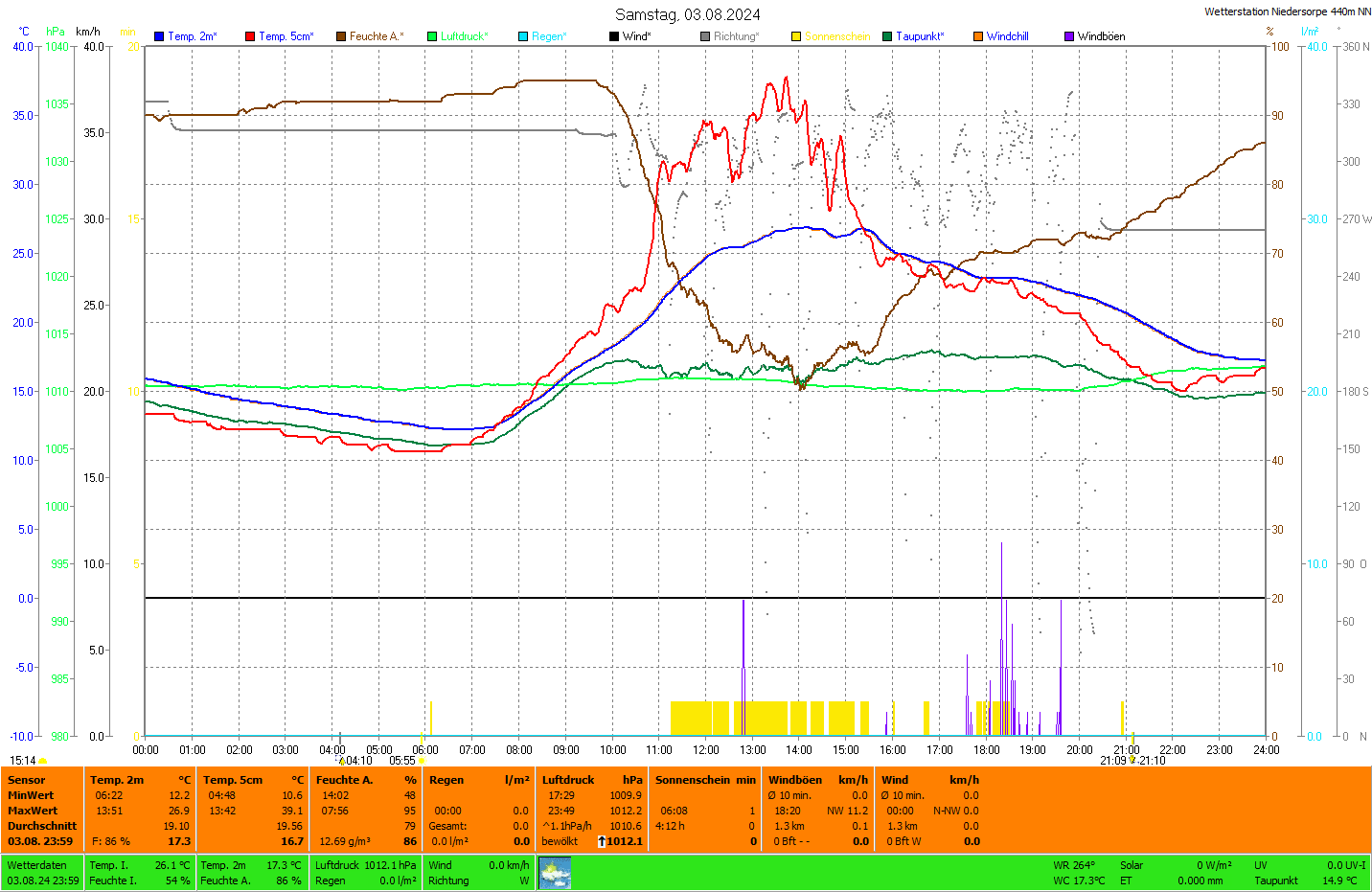Image resolution: width=1372 pixels, height=892 pixels.
Task: Toggle the Sonnenschein legend entry
Action: (836, 36)
